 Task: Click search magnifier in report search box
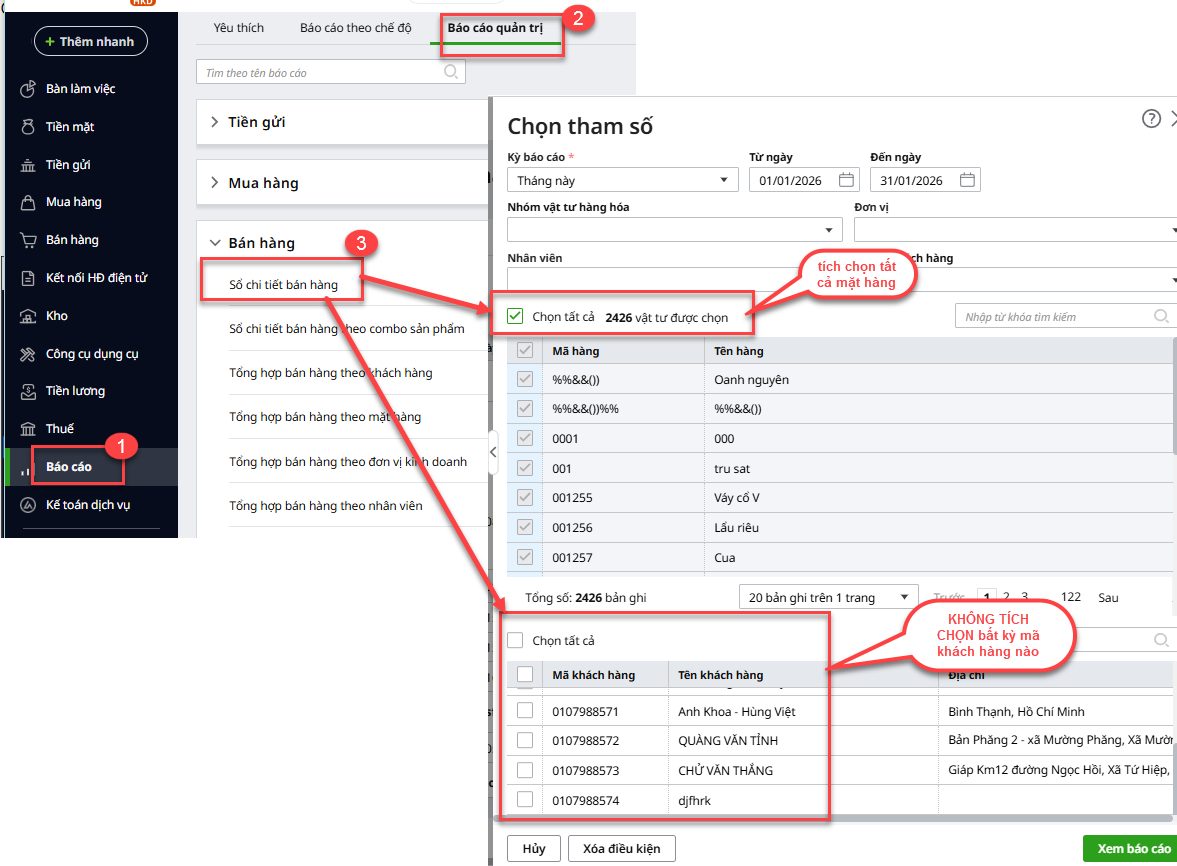click(x=451, y=72)
